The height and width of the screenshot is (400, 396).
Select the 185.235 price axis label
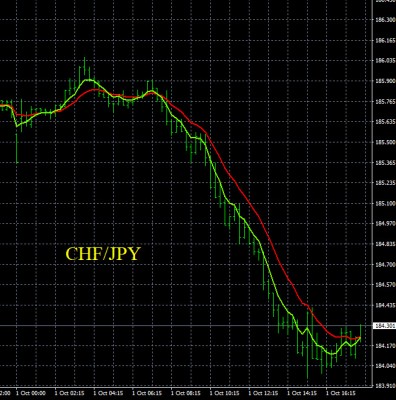coord(385,183)
